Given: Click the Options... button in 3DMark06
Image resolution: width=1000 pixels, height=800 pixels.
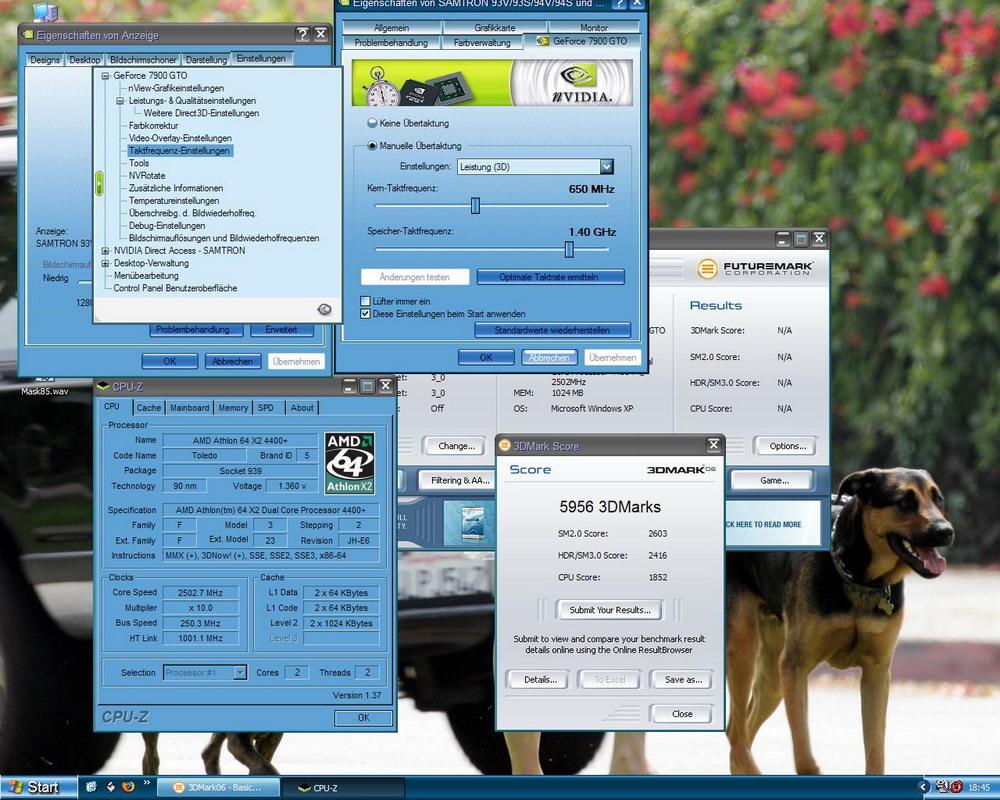Looking at the screenshot, I should click(x=787, y=446).
